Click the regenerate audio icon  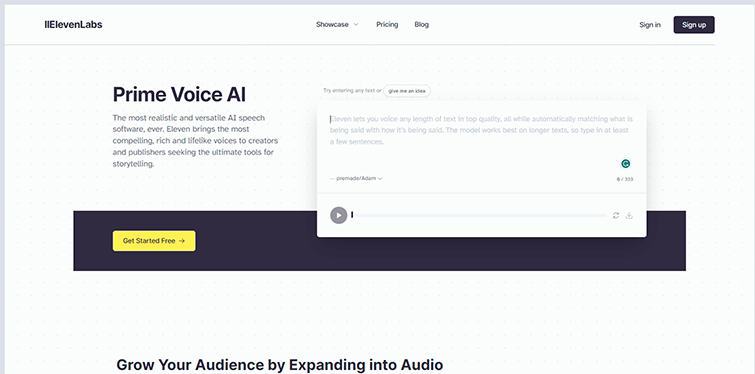coord(615,216)
